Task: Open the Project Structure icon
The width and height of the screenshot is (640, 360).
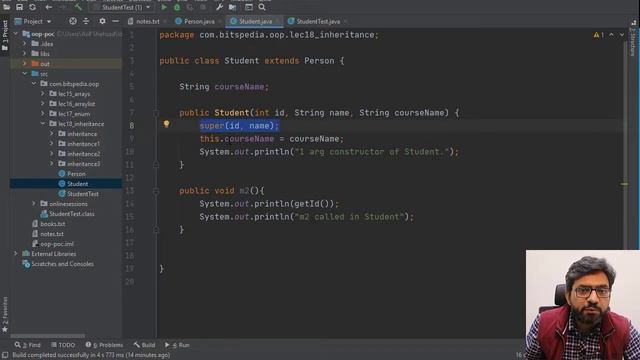Action: [232, 7]
